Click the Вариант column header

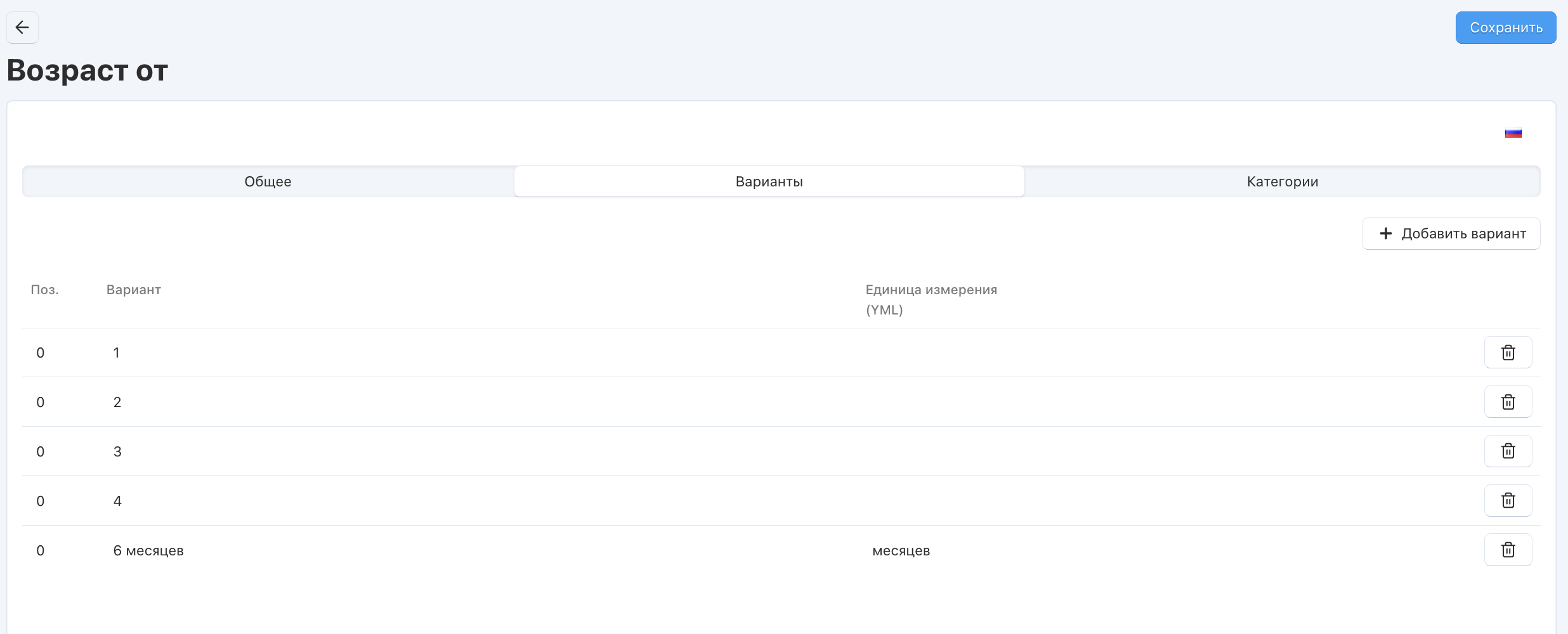[133, 290]
